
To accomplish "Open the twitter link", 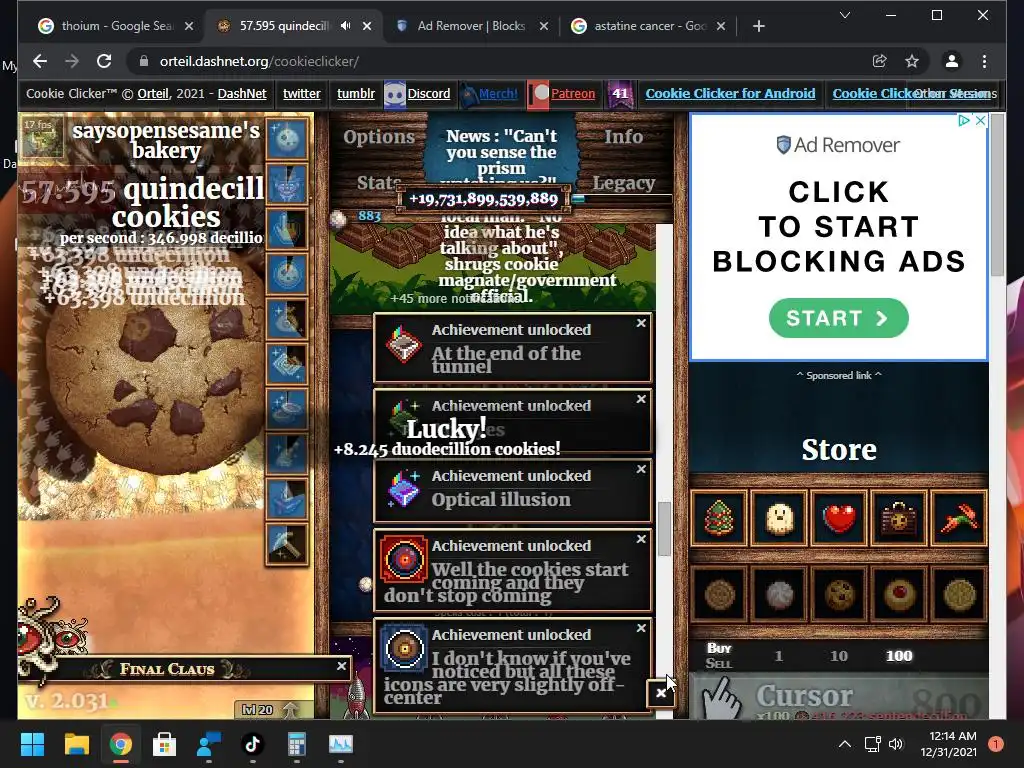I will click(302, 93).
